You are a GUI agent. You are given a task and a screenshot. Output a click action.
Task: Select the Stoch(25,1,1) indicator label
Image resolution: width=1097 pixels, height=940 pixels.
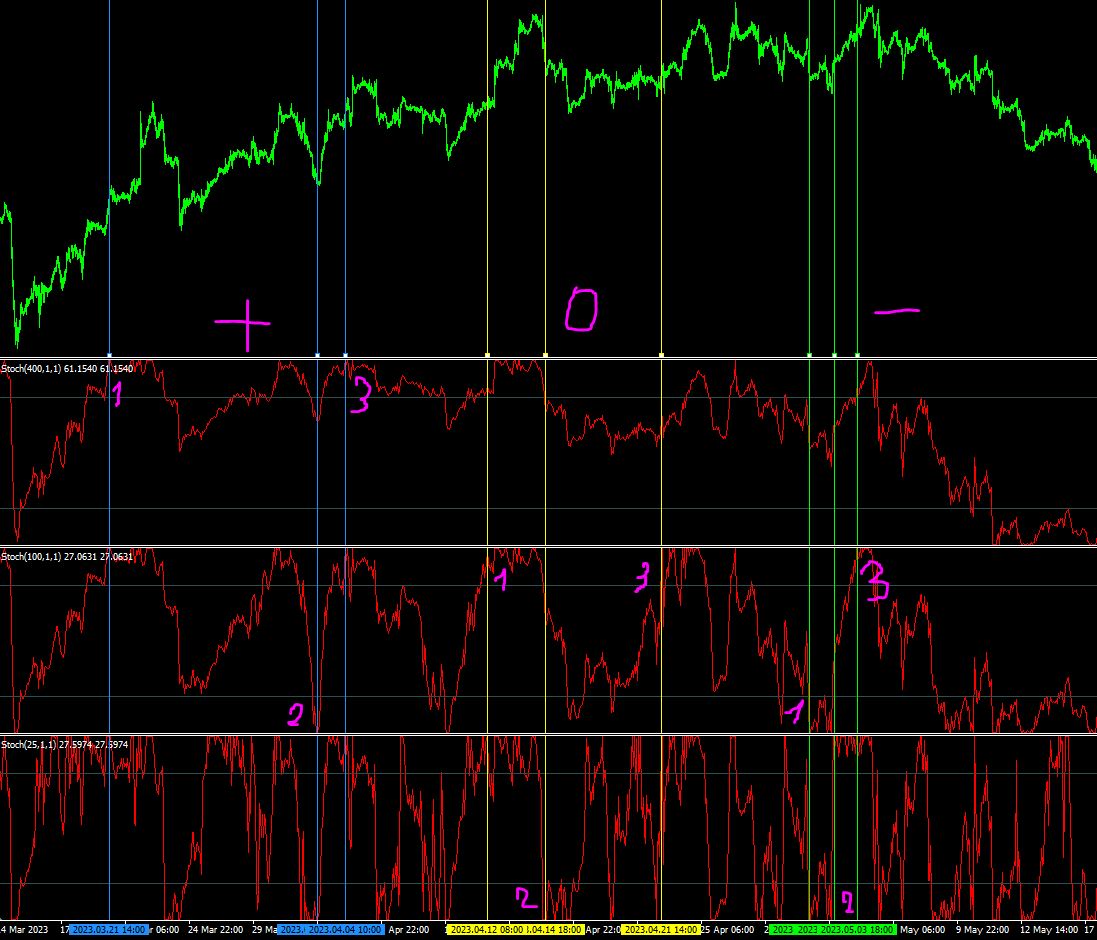tap(64, 745)
